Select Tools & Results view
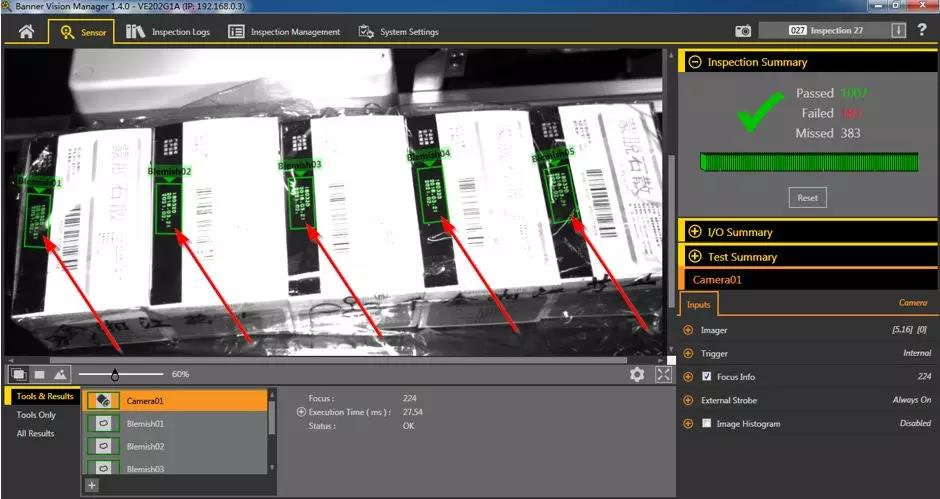Viewport: 940px width, 499px height. pyautogui.click(x=43, y=396)
